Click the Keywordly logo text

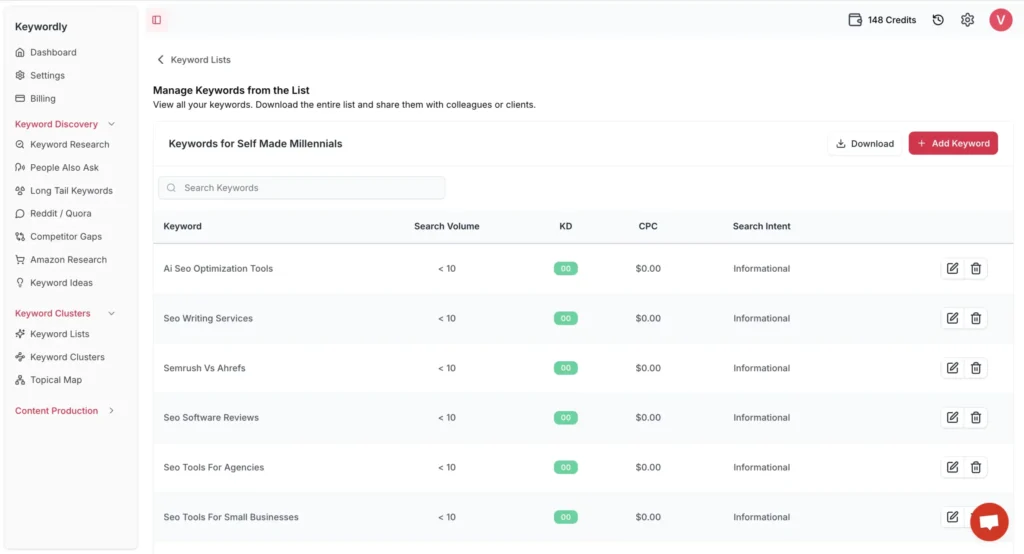tap(41, 27)
